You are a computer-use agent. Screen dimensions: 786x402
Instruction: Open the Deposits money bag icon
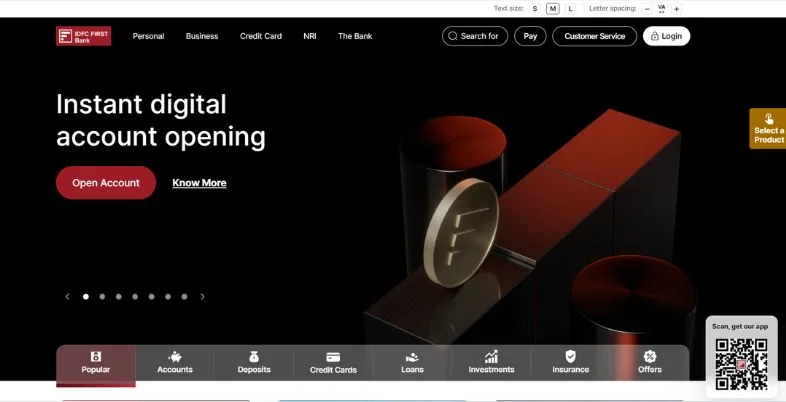[254, 357]
